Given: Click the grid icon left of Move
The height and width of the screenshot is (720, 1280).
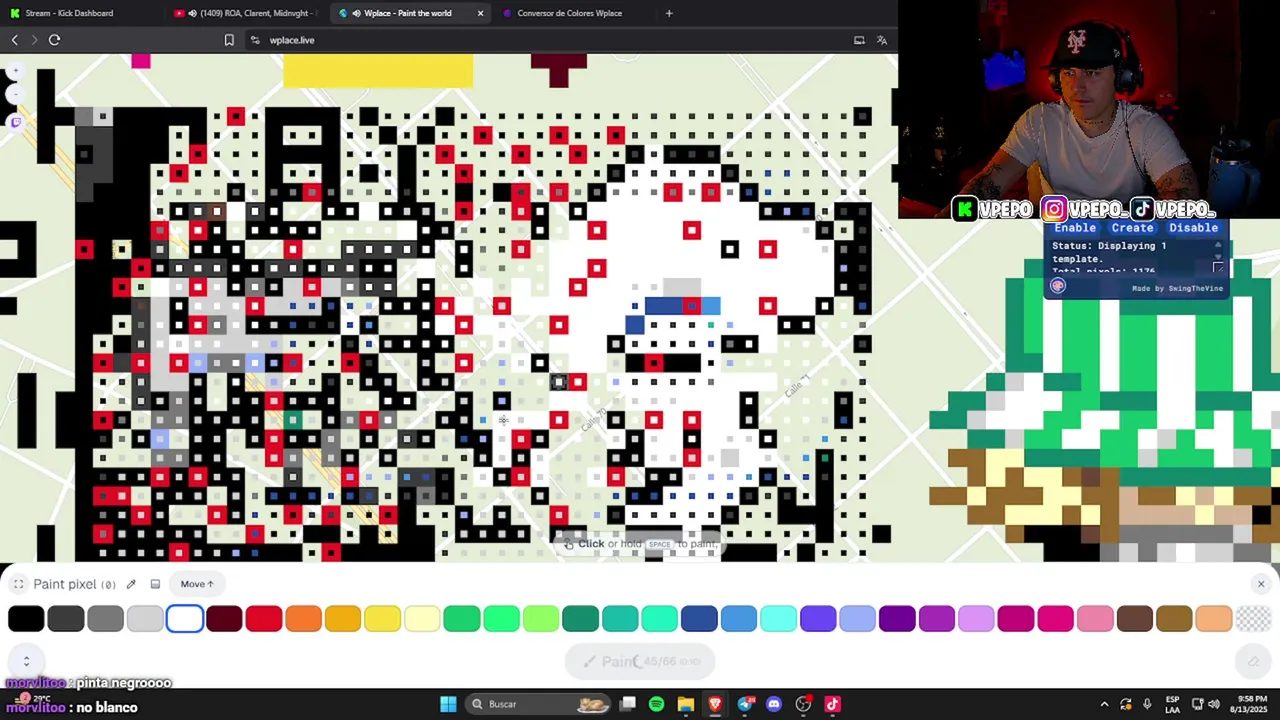Looking at the screenshot, I should (x=155, y=584).
